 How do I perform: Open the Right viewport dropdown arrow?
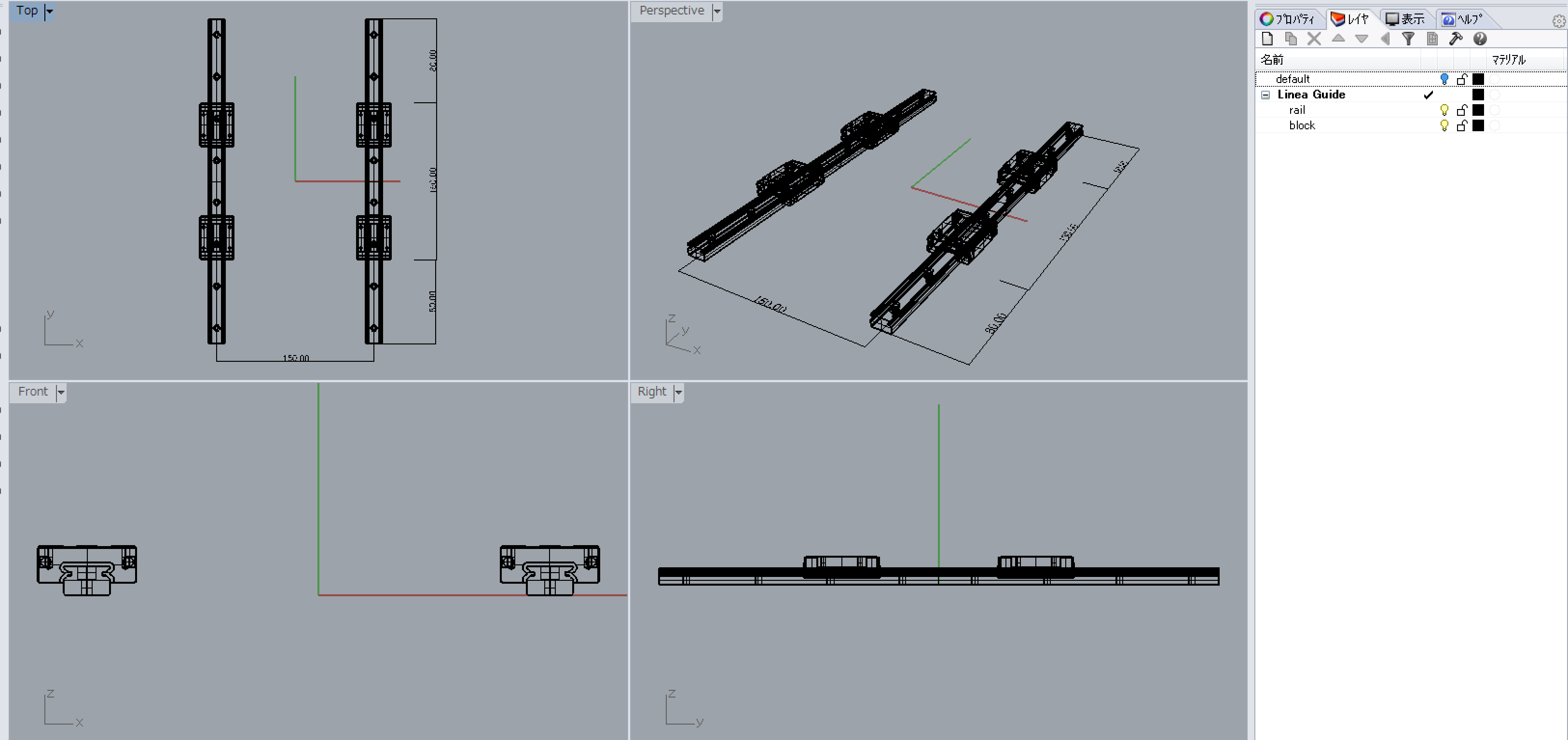678,392
